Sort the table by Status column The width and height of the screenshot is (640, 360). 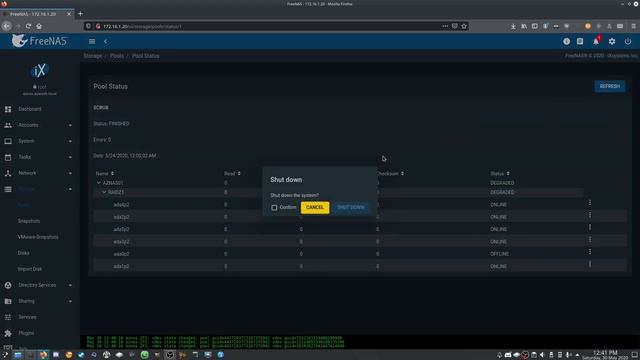tap(500, 173)
